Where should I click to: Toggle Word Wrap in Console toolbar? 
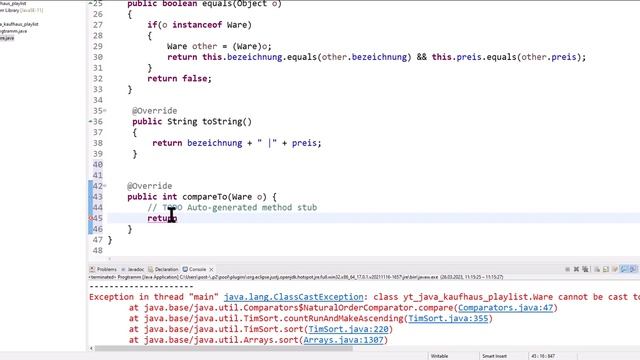click(615, 269)
